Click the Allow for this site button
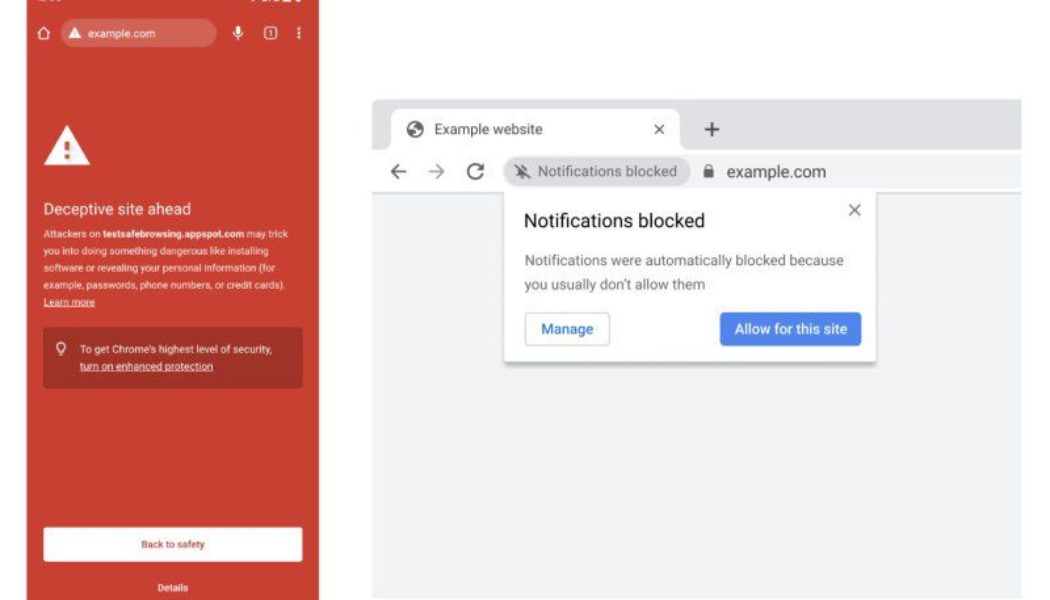This screenshot has width=1050, height=600. click(x=790, y=329)
